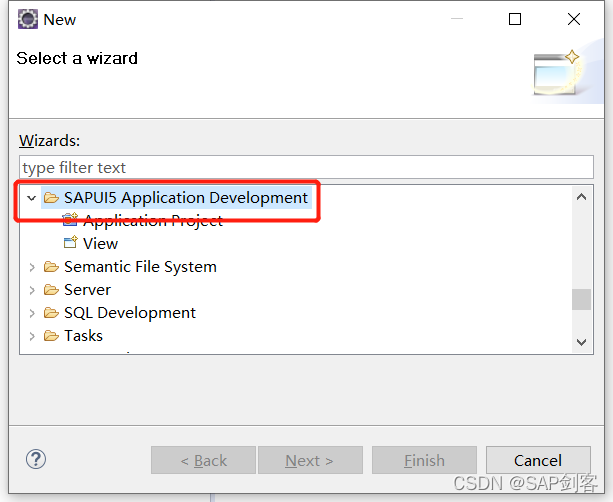Select the Tasks entry
The height and width of the screenshot is (502, 613).
[83, 336]
